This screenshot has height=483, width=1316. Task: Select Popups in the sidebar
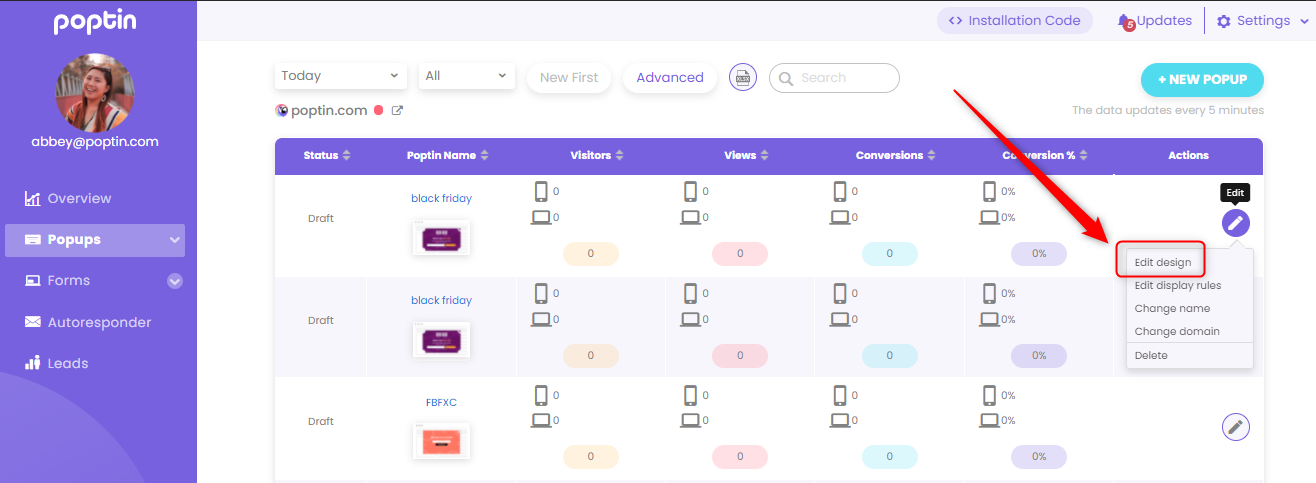95,239
